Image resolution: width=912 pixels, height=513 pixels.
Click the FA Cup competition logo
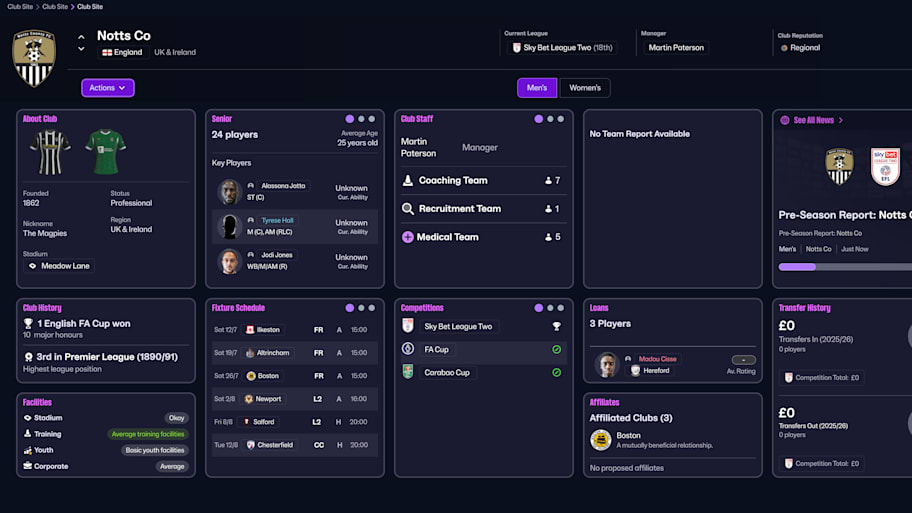tap(408, 349)
